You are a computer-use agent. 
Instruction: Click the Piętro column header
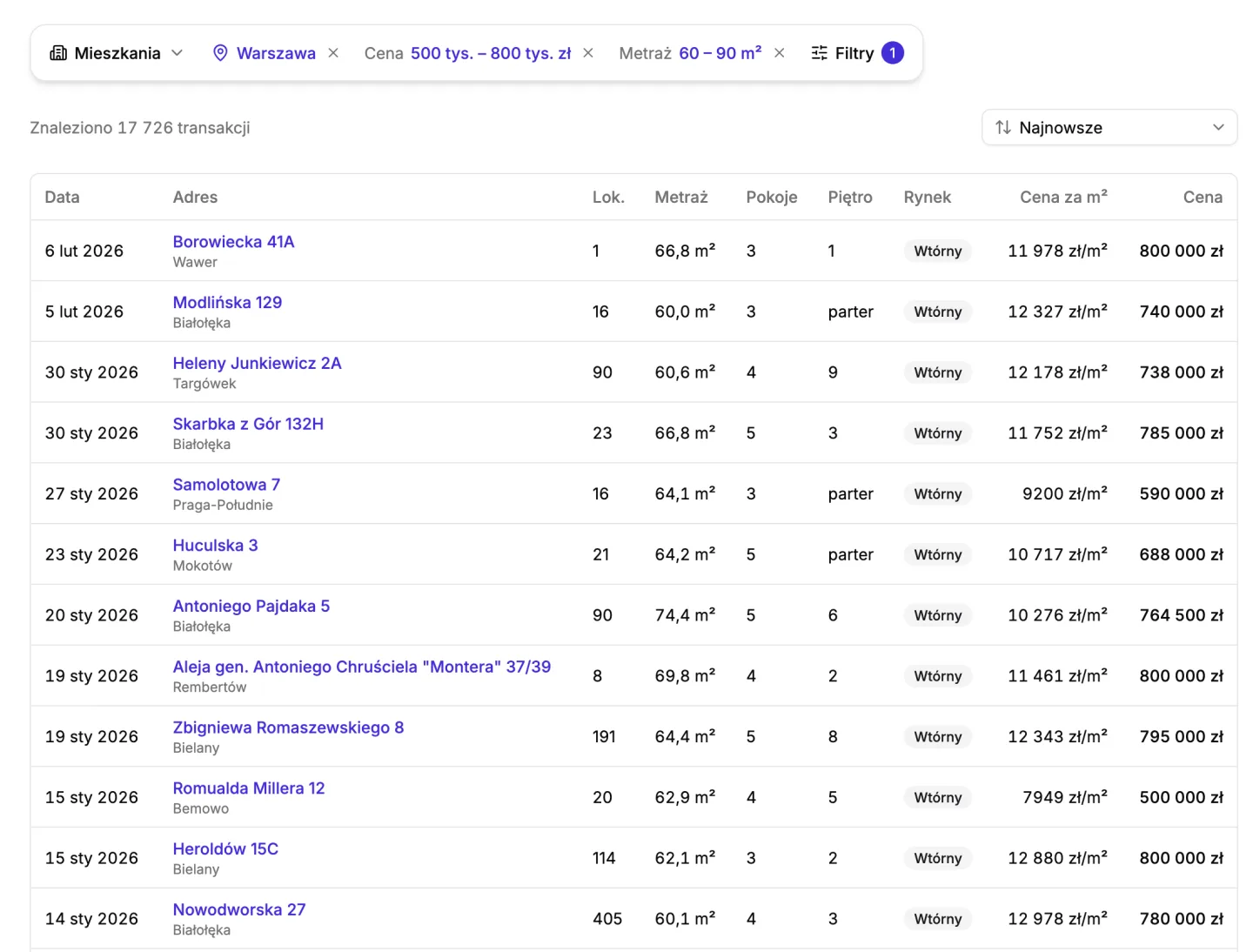click(850, 198)
